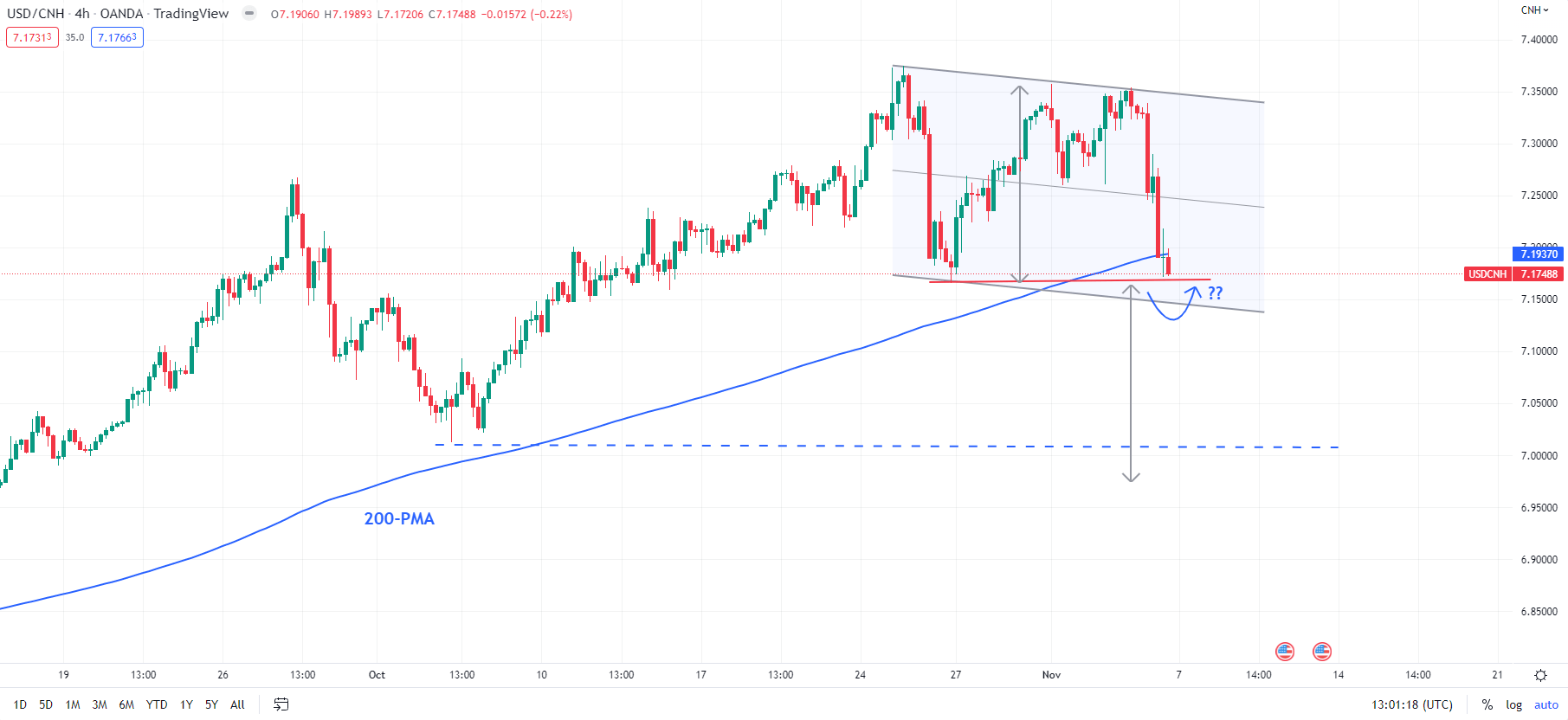The width and height of the screenshot is (1568, 720).
Task: Click the 7.17663 buy price button
Action: click(x=117, y=37)
